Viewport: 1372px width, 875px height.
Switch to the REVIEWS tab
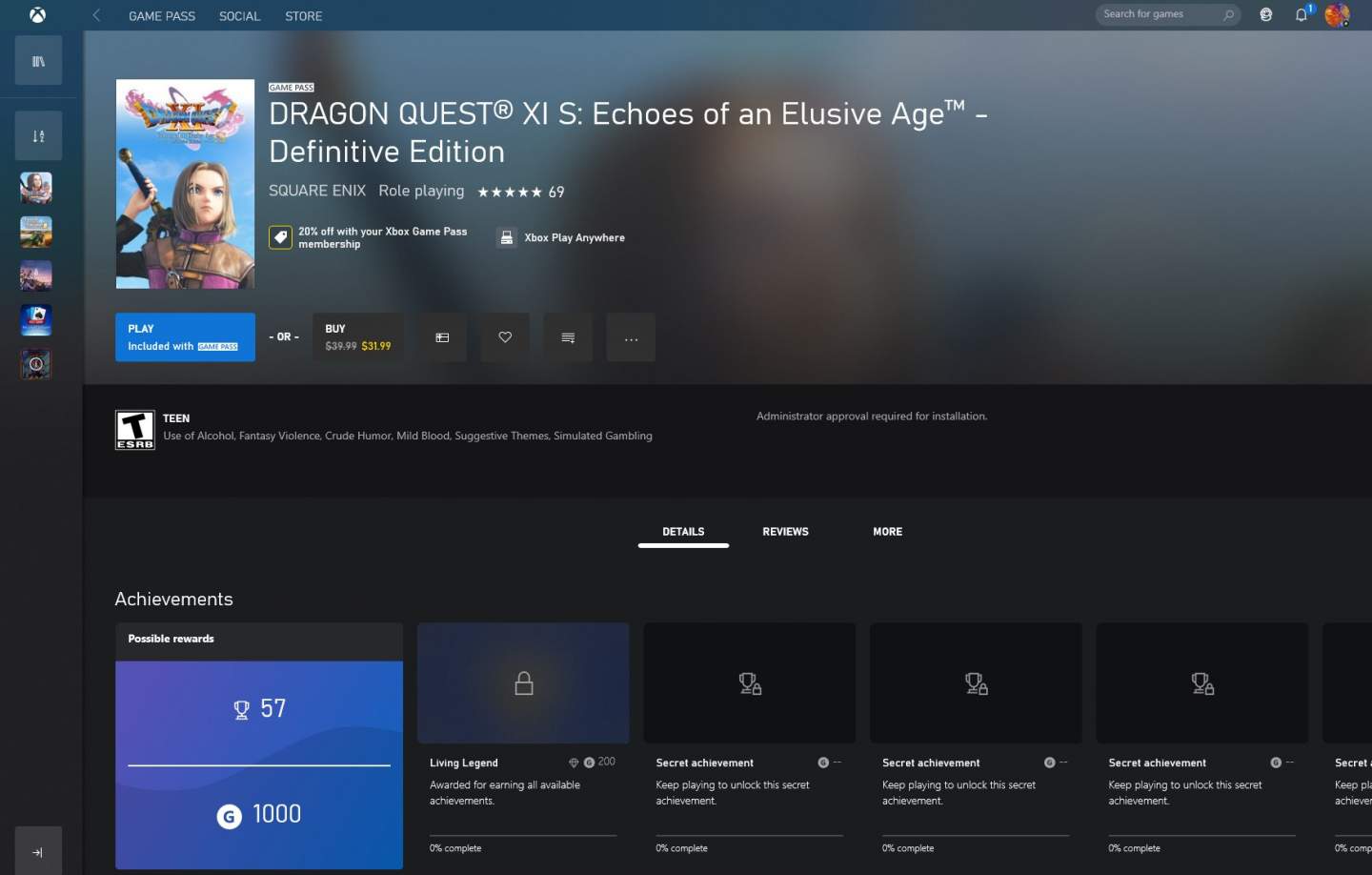click(785, 532)
